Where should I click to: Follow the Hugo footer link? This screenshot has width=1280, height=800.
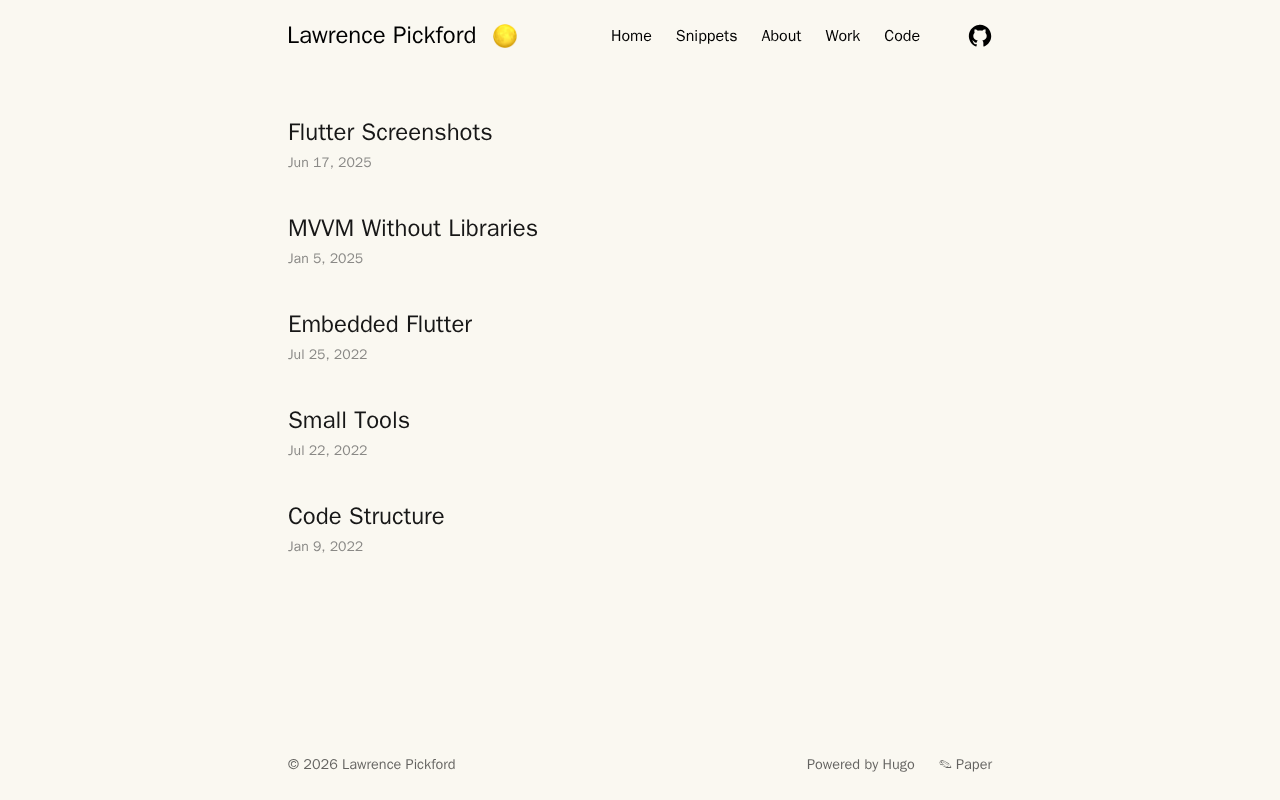(x=898, y=765)
